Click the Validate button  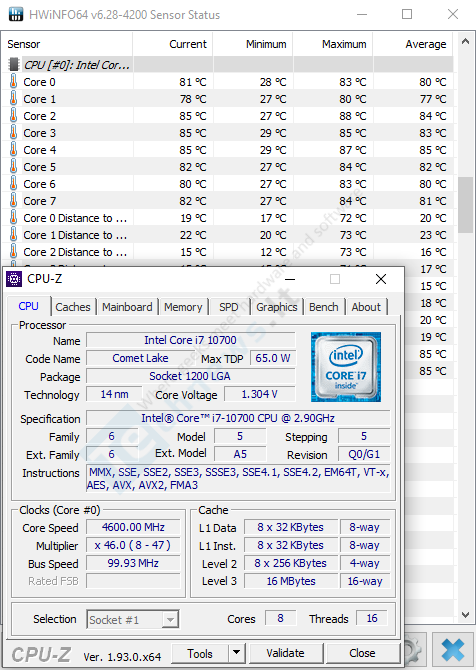(285, 653)
